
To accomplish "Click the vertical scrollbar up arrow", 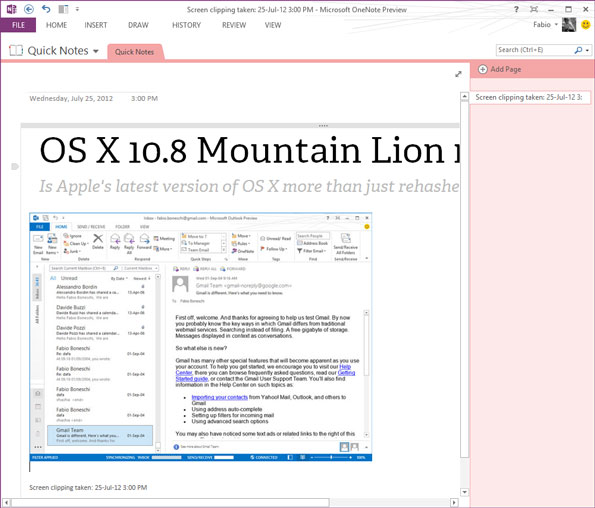I will click(x=464, y=96).
